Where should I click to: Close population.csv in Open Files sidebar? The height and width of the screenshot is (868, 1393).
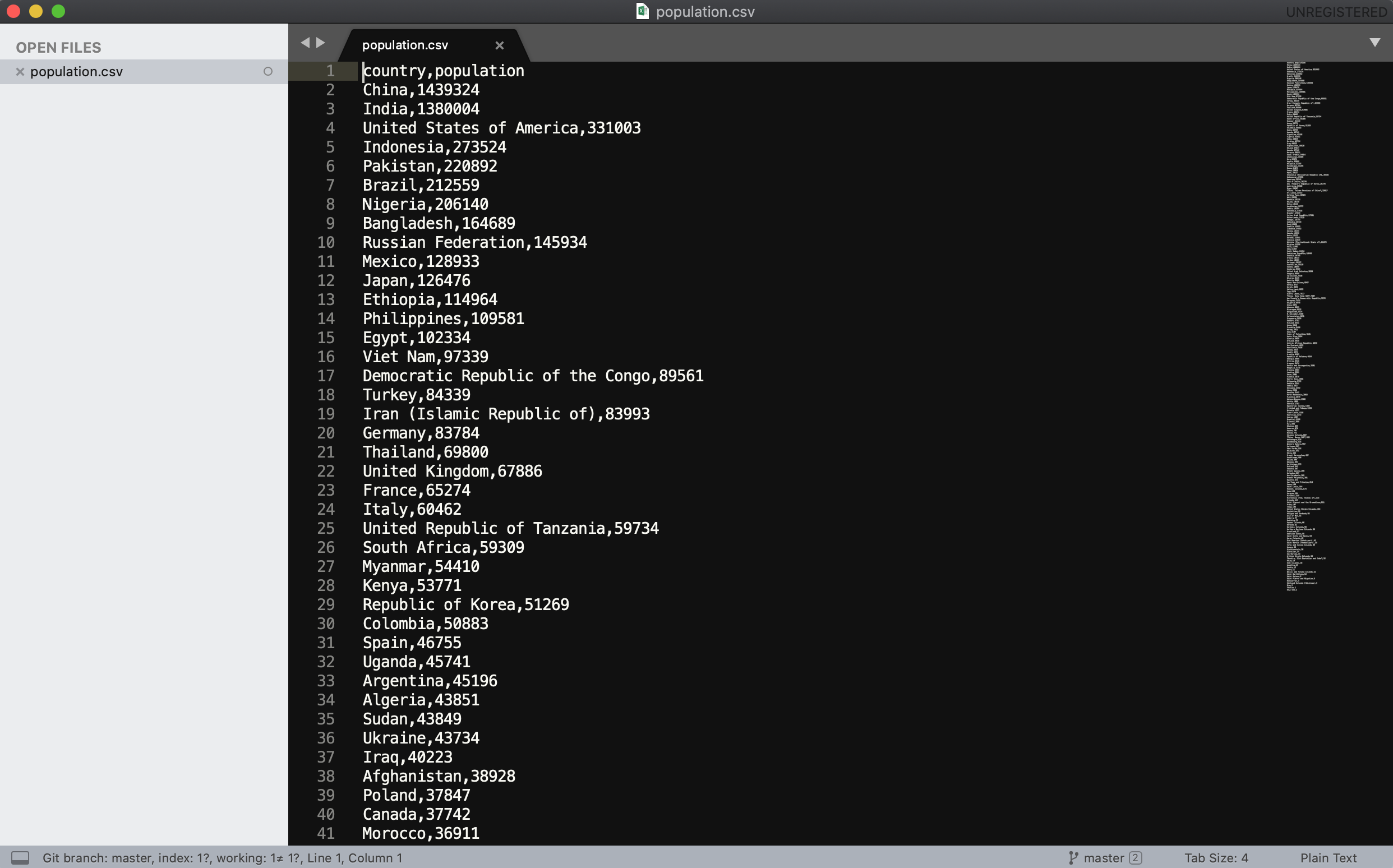click(x=20, y=72)
